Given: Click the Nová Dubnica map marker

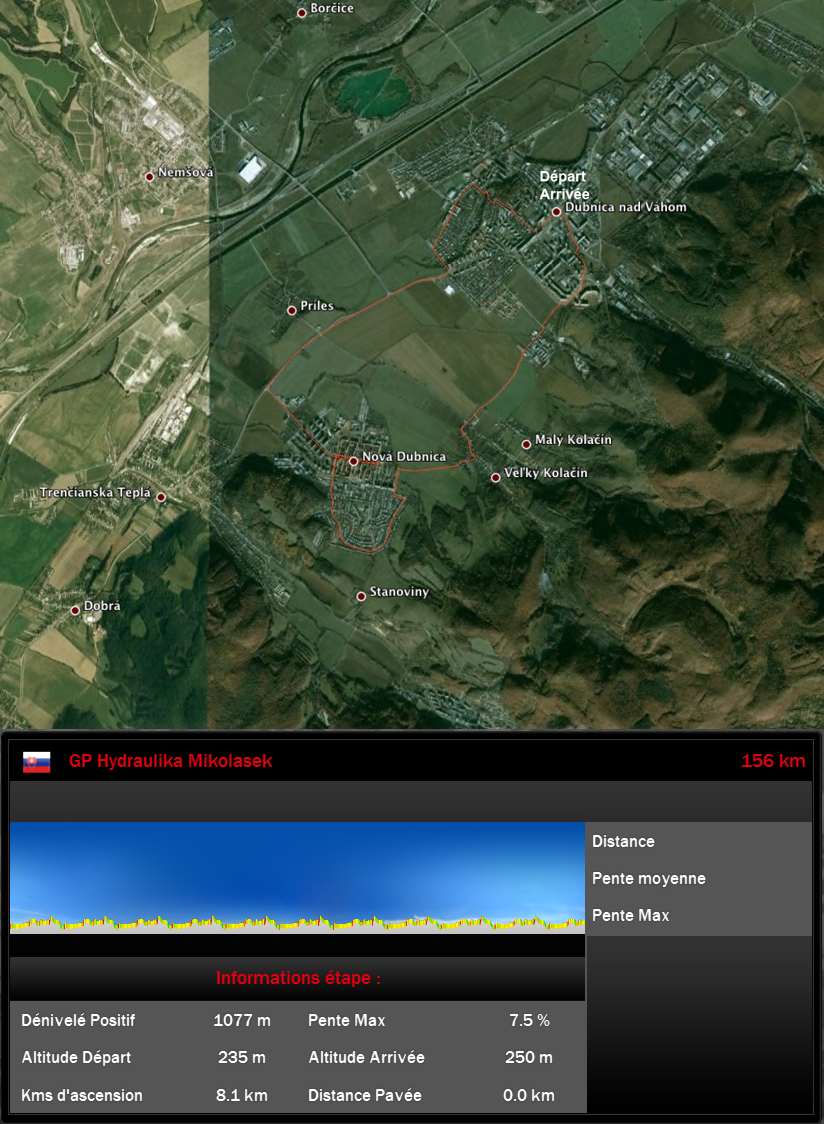Looking at the screenshot, I should click(353, 461).
